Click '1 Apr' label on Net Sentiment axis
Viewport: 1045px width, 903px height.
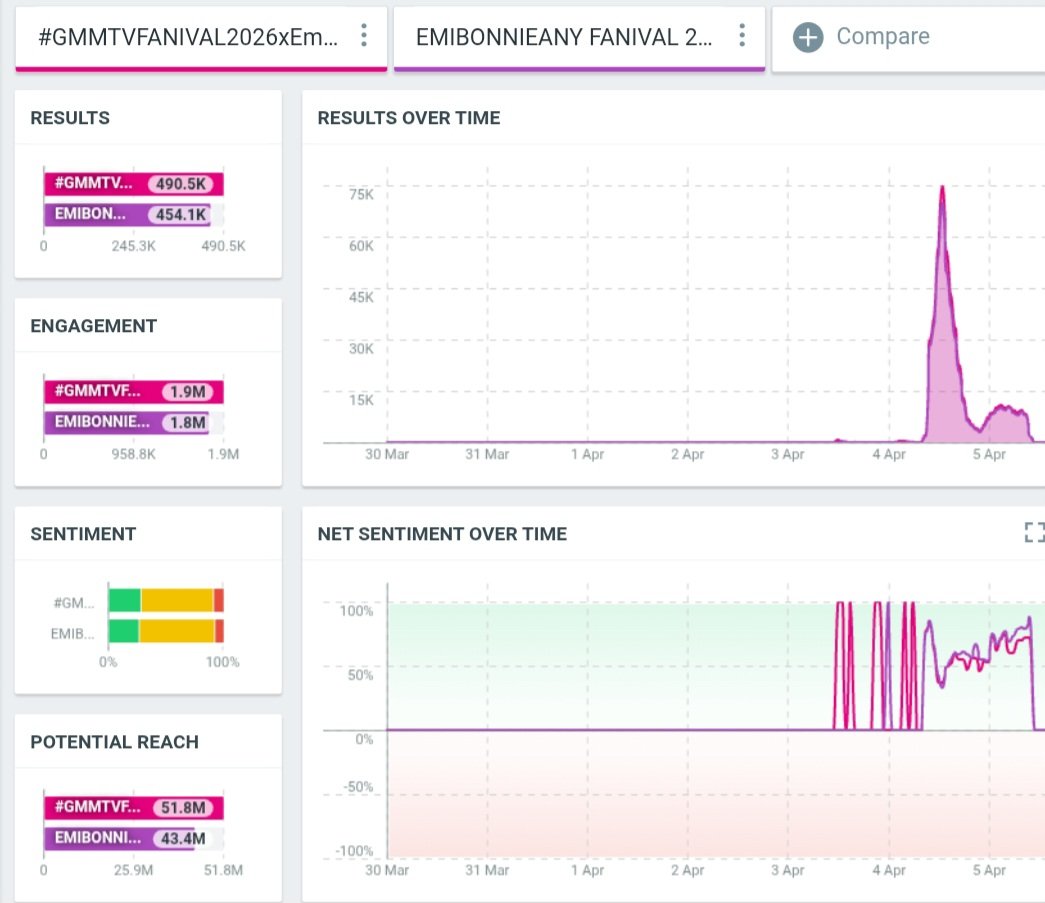point(587,870)
